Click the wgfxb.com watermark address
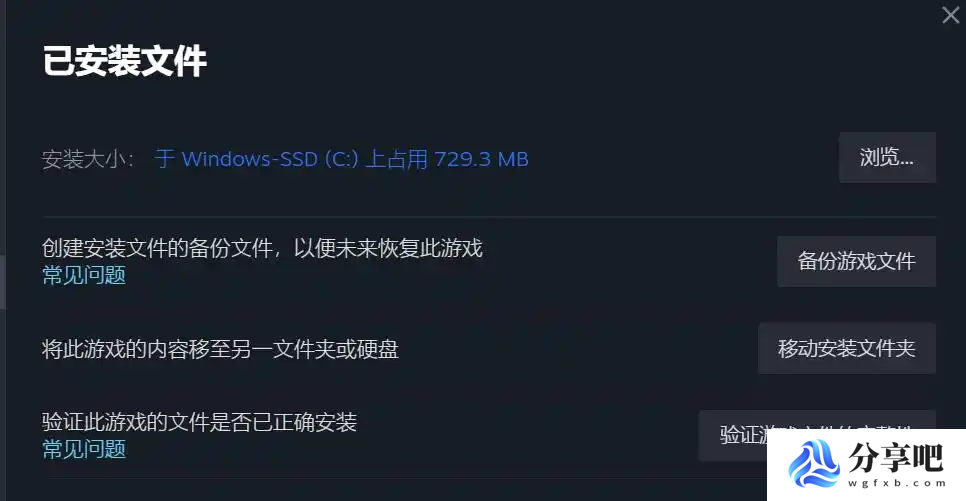 (896, 483)
